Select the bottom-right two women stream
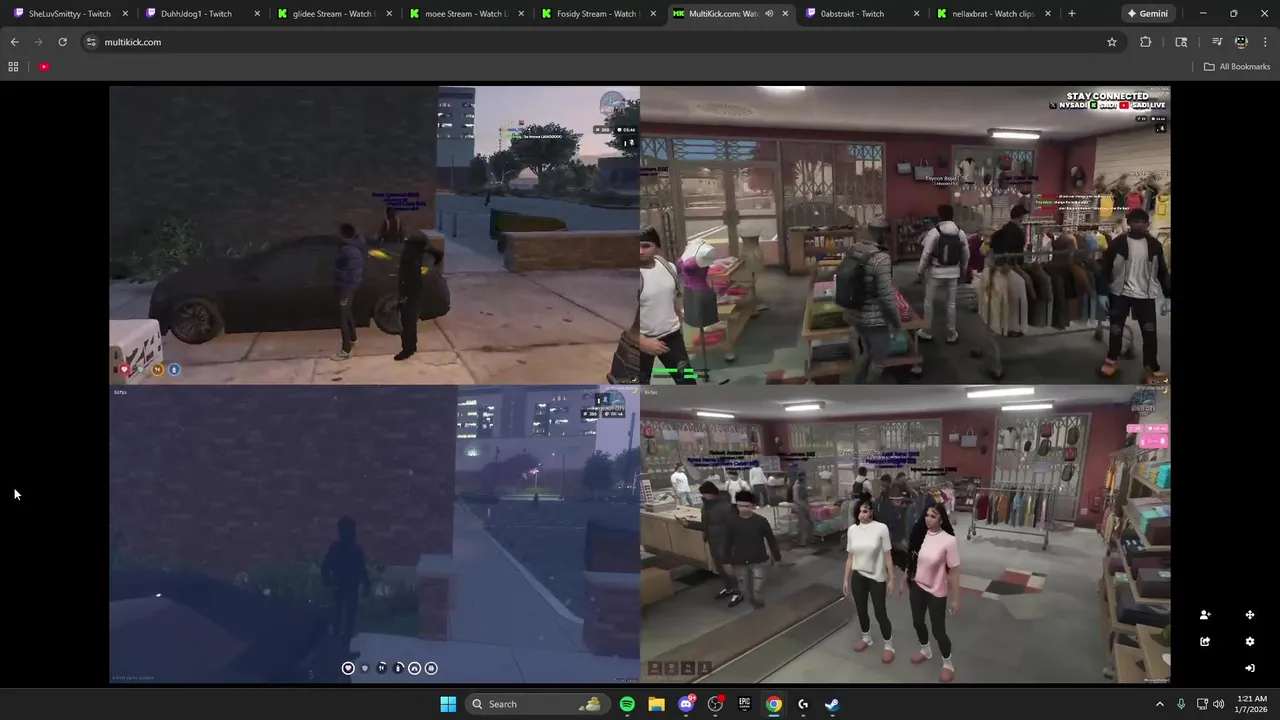 [905, 534]
